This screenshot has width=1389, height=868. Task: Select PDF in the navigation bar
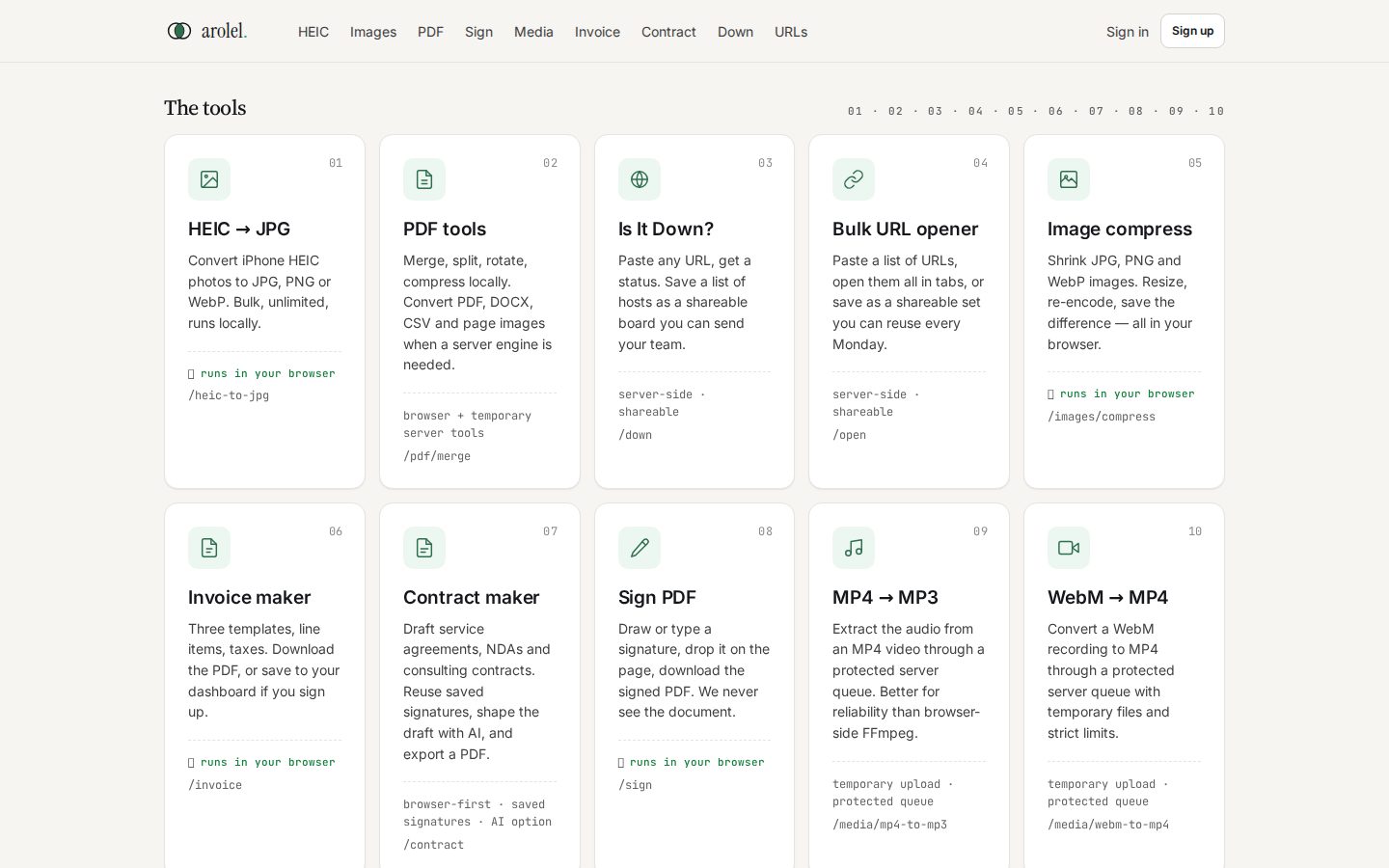(x=430, y=32)
